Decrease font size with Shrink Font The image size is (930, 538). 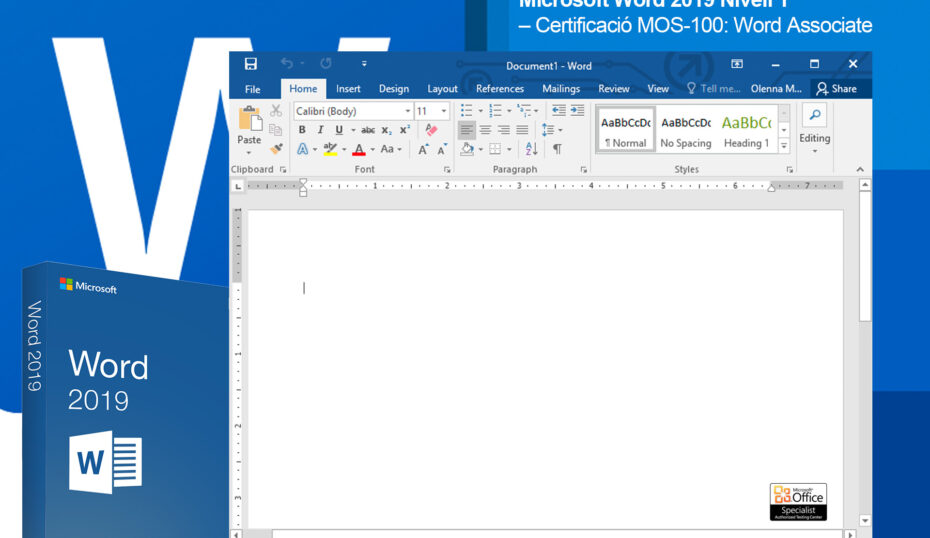click(x=442, y=149)
